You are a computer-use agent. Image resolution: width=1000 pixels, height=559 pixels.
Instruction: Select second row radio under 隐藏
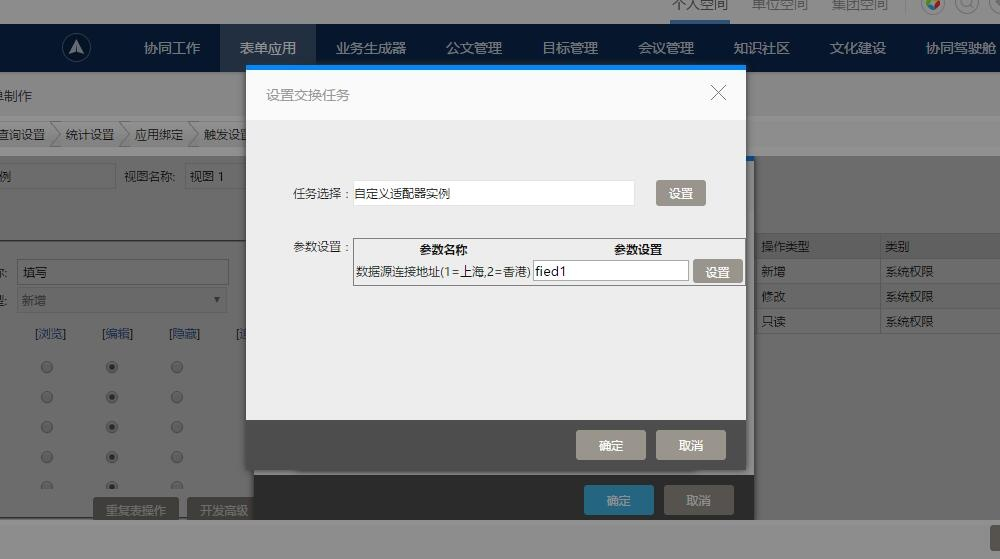point(177,397)
